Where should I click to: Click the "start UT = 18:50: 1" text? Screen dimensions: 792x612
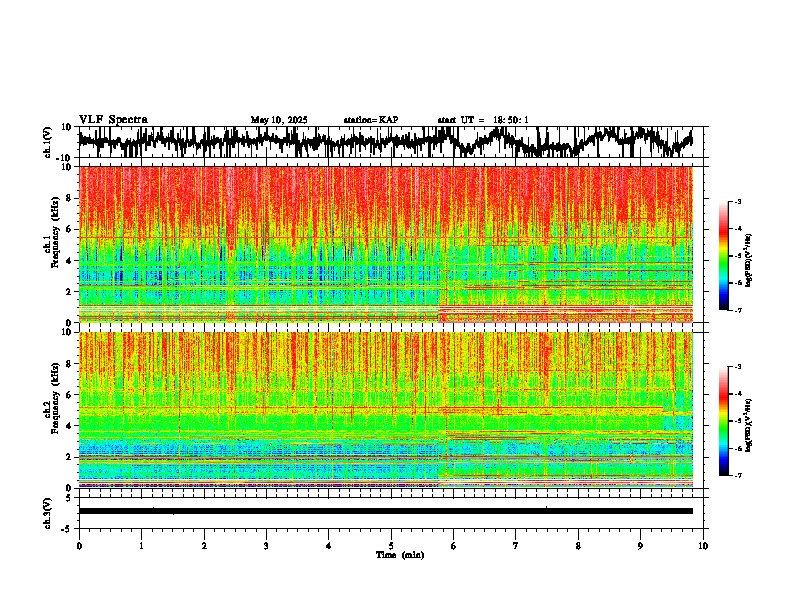click(483, 120)
